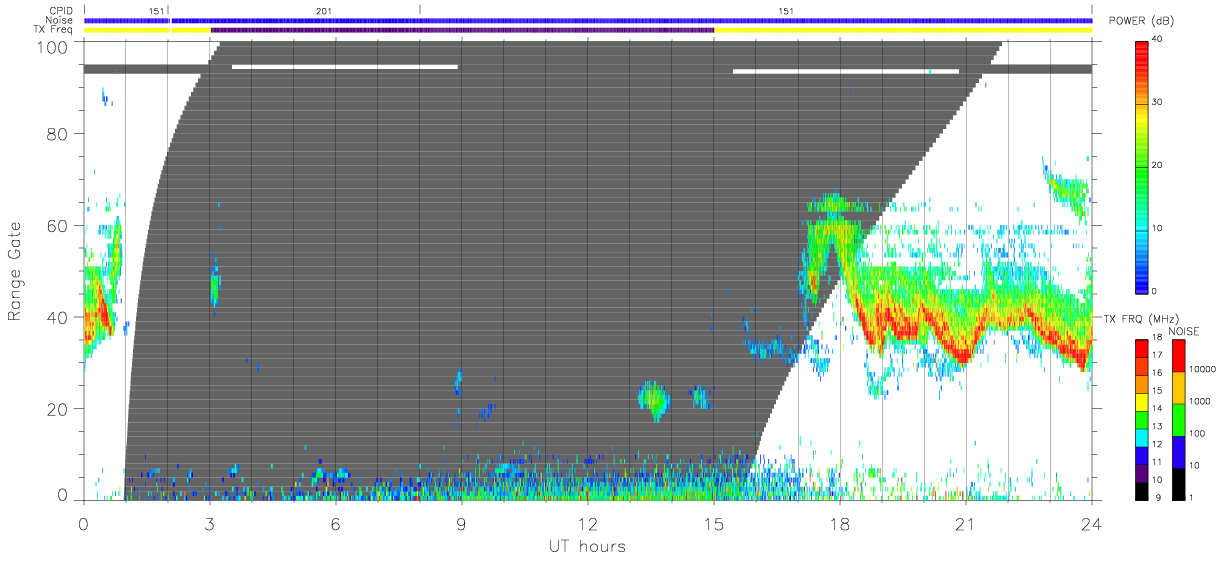Click the red swatch in NOISE legend
1228x567 pixels.
pyautogui.click(x=1178, y=355)
